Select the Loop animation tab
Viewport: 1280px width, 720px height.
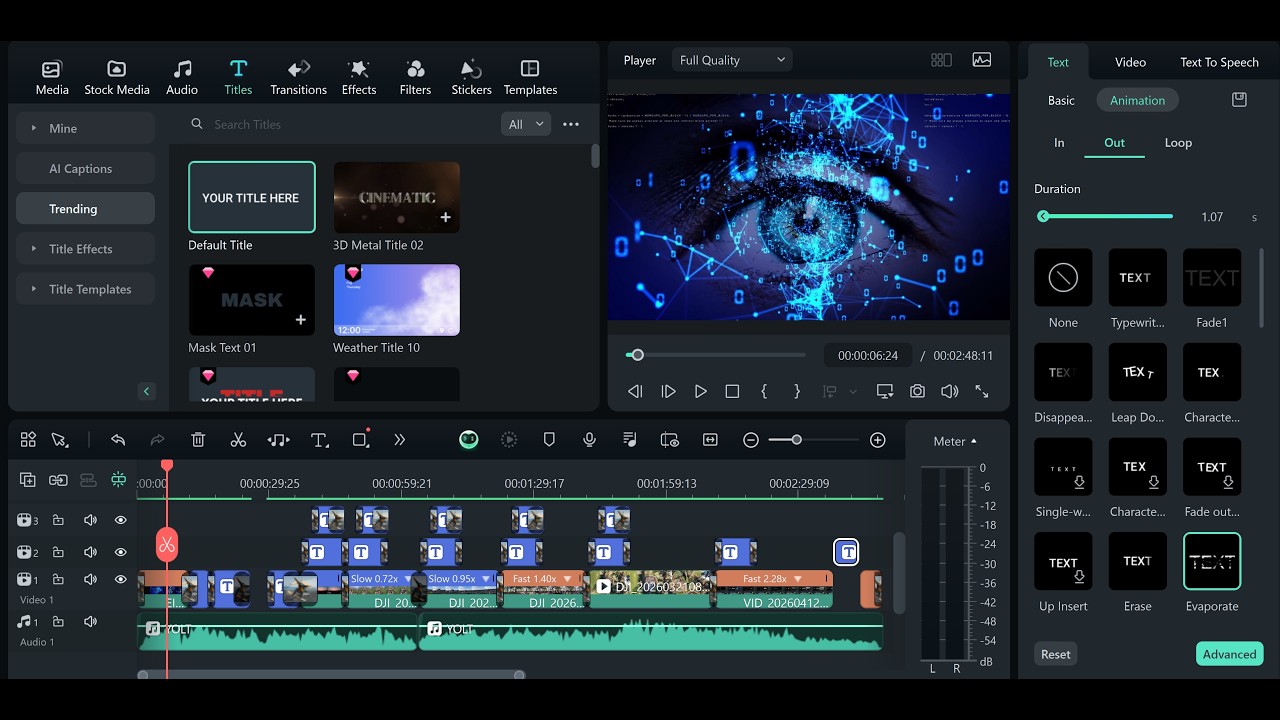click(1178, 142)
